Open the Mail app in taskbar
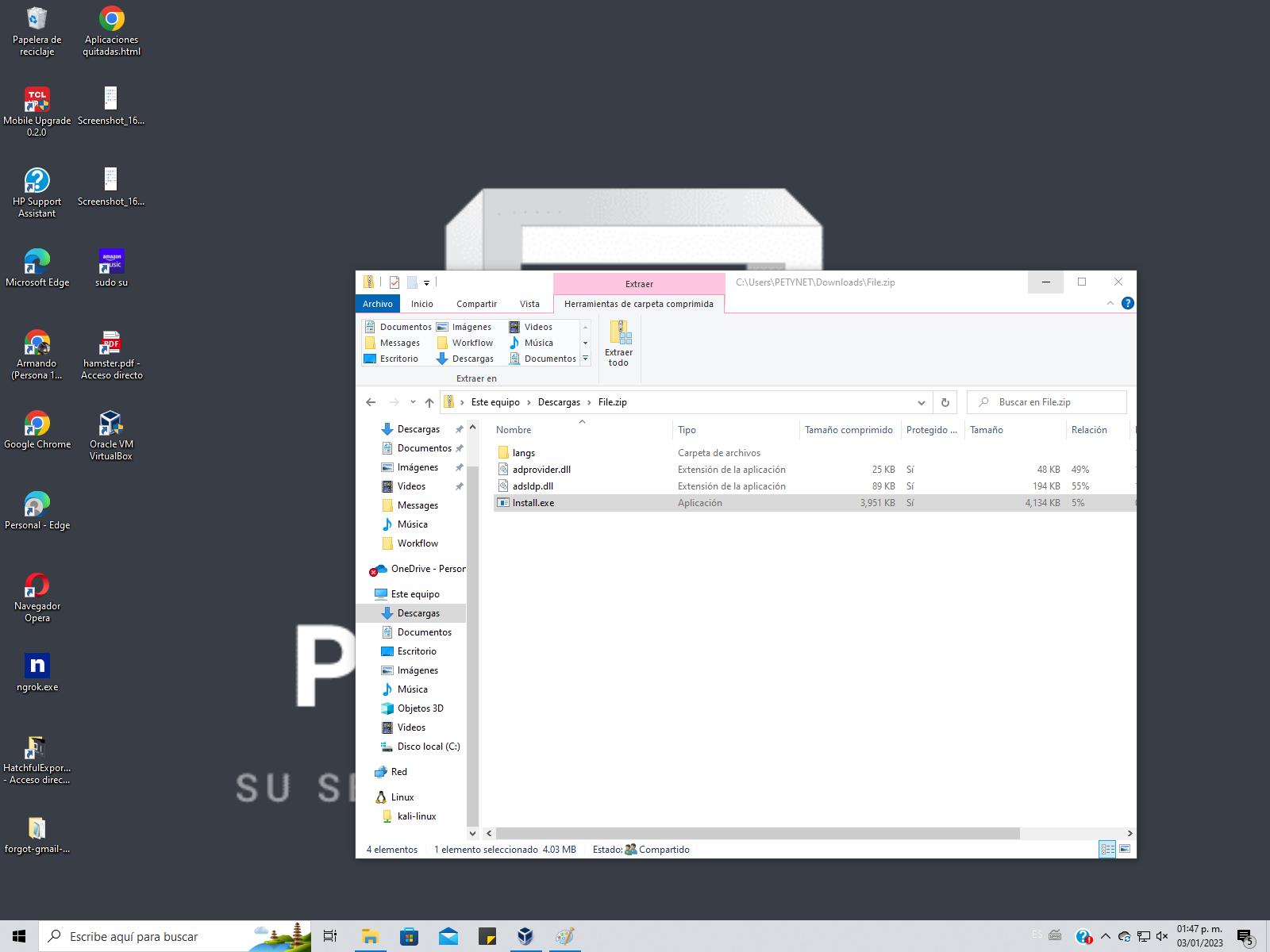Image resolution: width=1270 pixels, height=952 pixels. pos(448,936)
